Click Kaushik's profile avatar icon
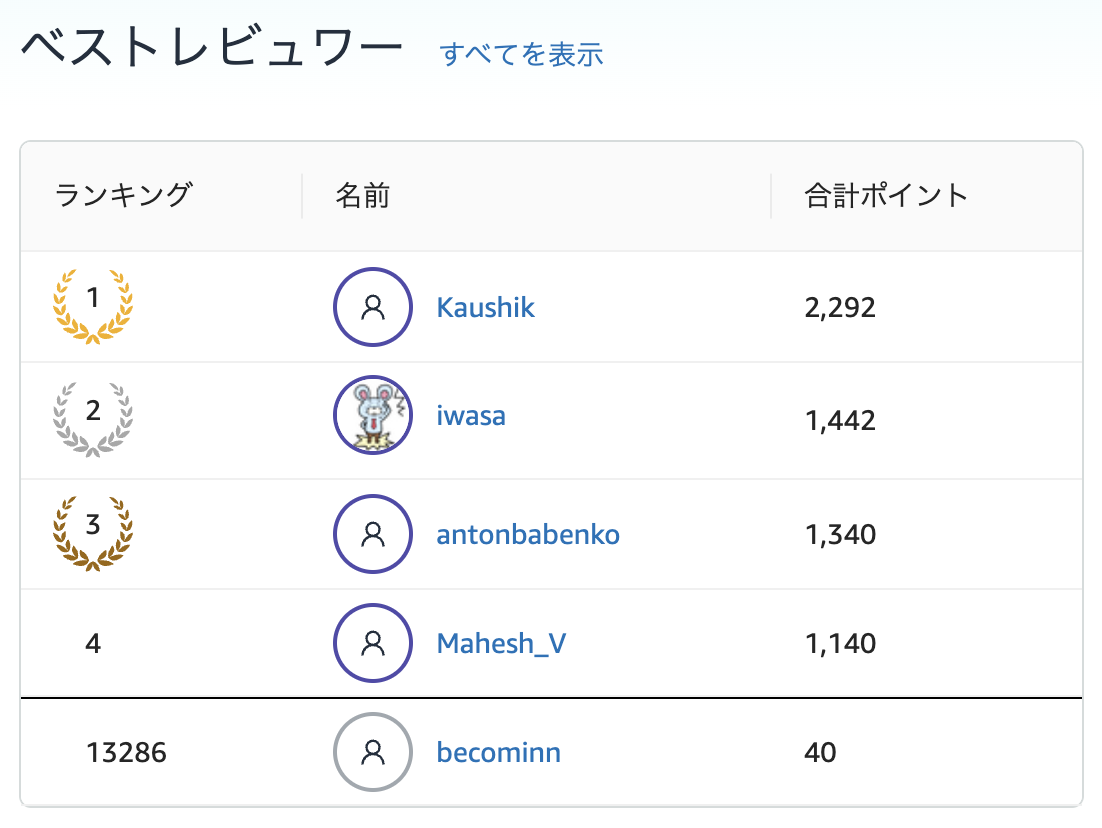 click(373, 307)
